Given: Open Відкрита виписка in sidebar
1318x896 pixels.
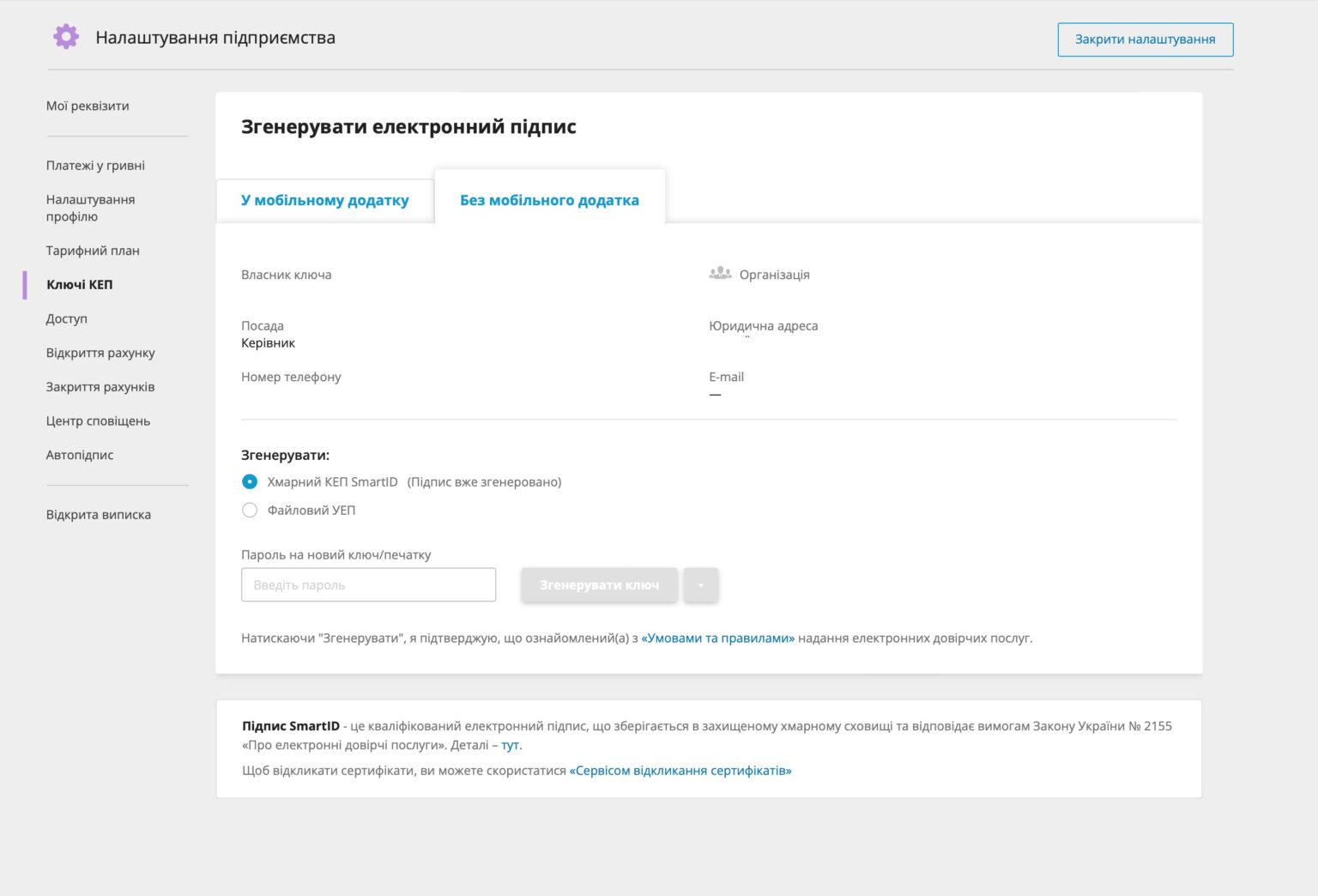Looking at the screenshot, I should point(99,515).
